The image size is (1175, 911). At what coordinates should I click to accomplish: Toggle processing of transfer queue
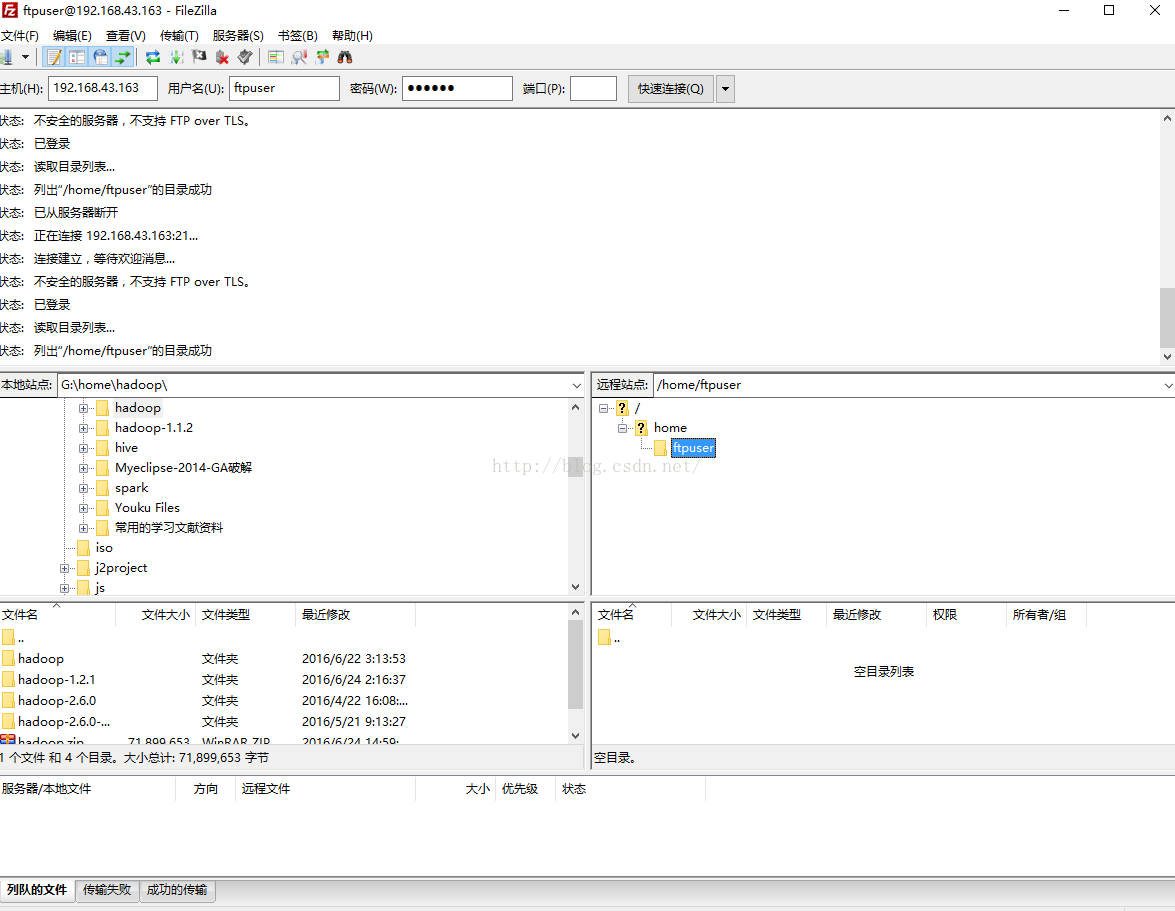click(x=176, y=57)
